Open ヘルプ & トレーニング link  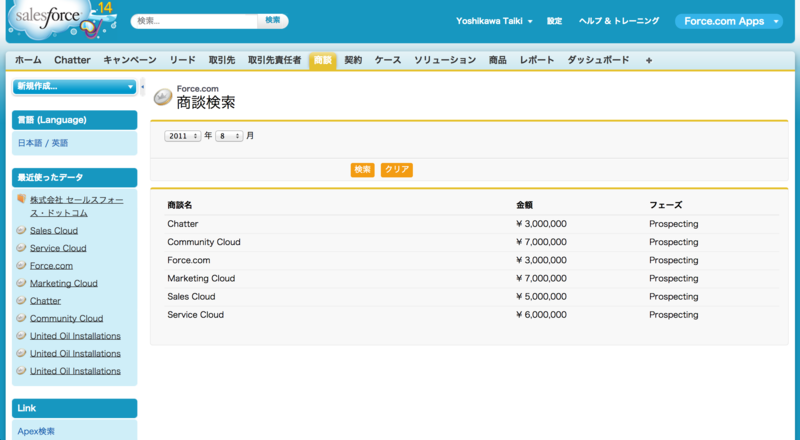[619, 21]
